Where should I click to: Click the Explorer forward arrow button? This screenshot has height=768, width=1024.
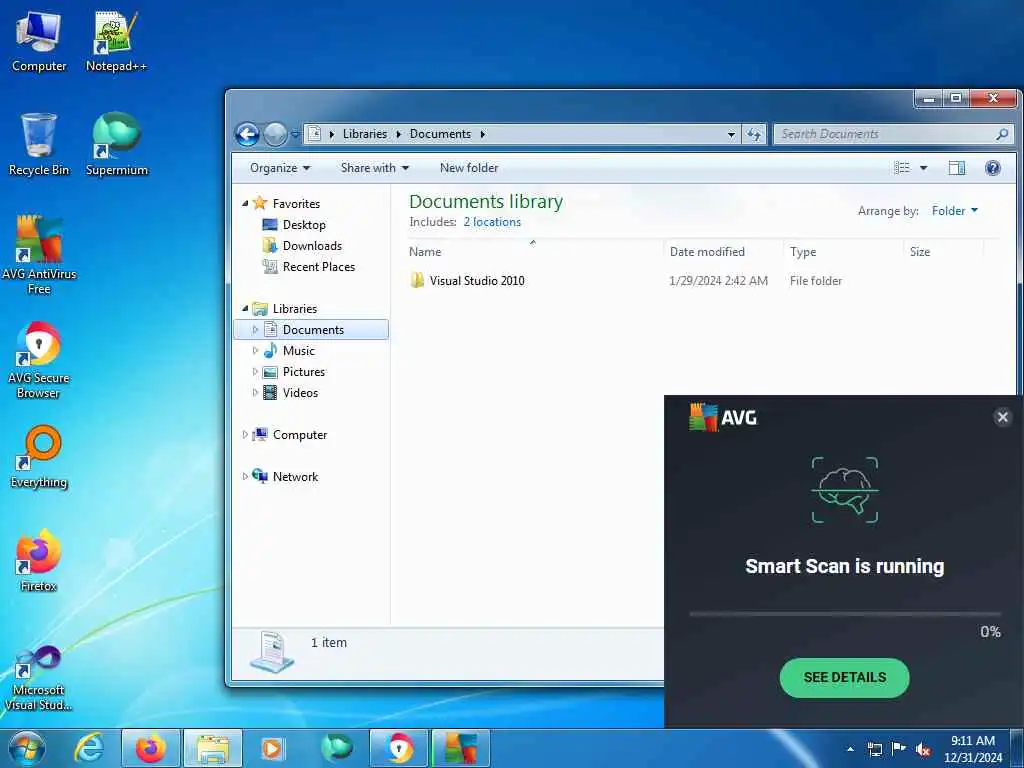(275, 135)
